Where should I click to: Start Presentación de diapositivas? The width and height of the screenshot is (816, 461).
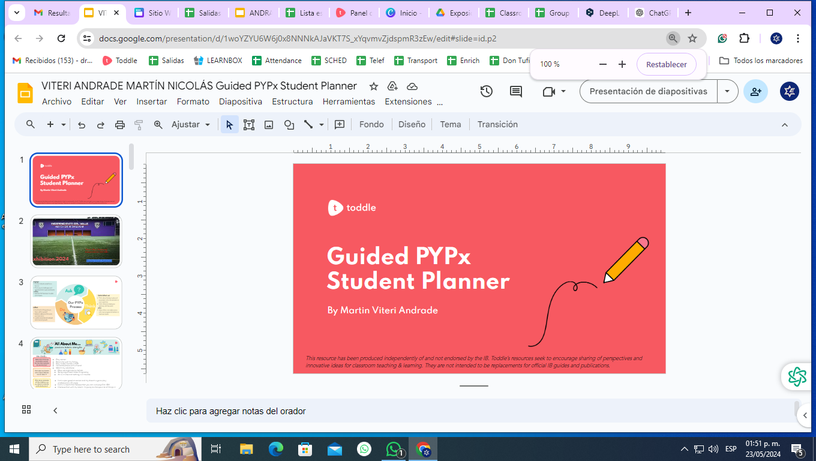(648, 91)
